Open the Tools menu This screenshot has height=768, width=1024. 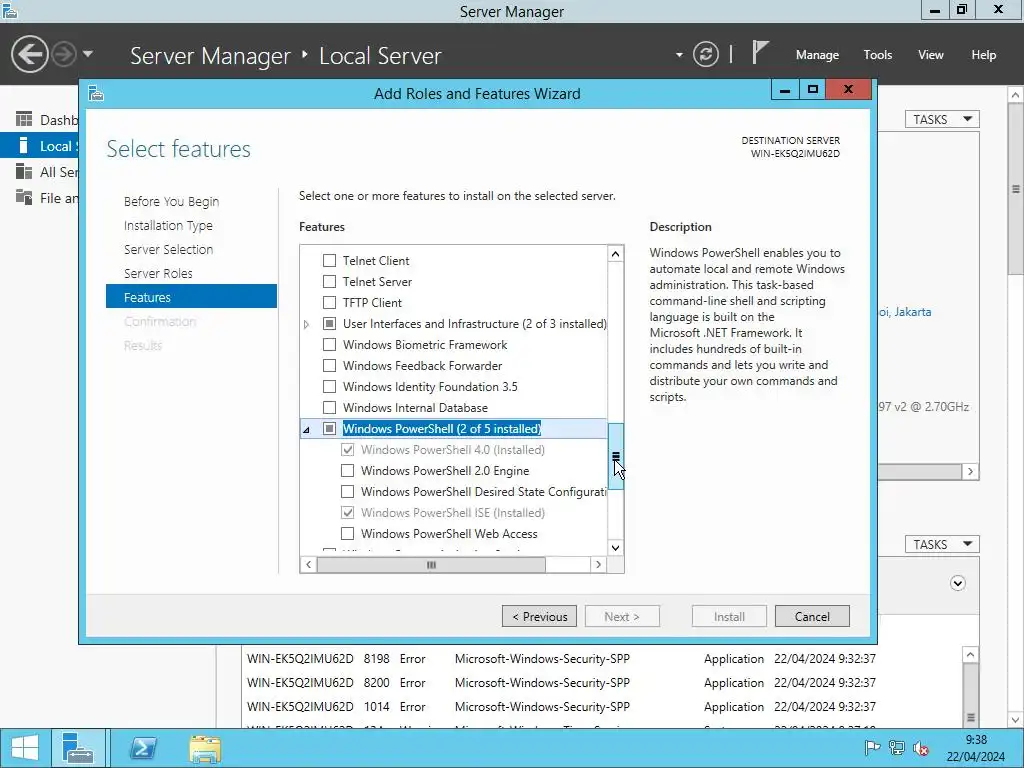[x=877, y=55]
